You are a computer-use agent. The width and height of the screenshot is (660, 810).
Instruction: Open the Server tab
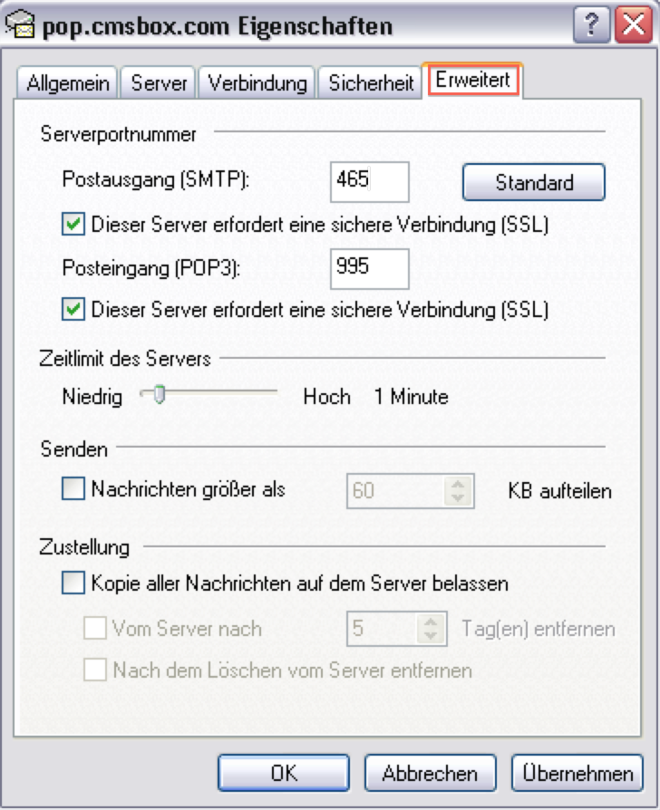(x=159, y=84)
